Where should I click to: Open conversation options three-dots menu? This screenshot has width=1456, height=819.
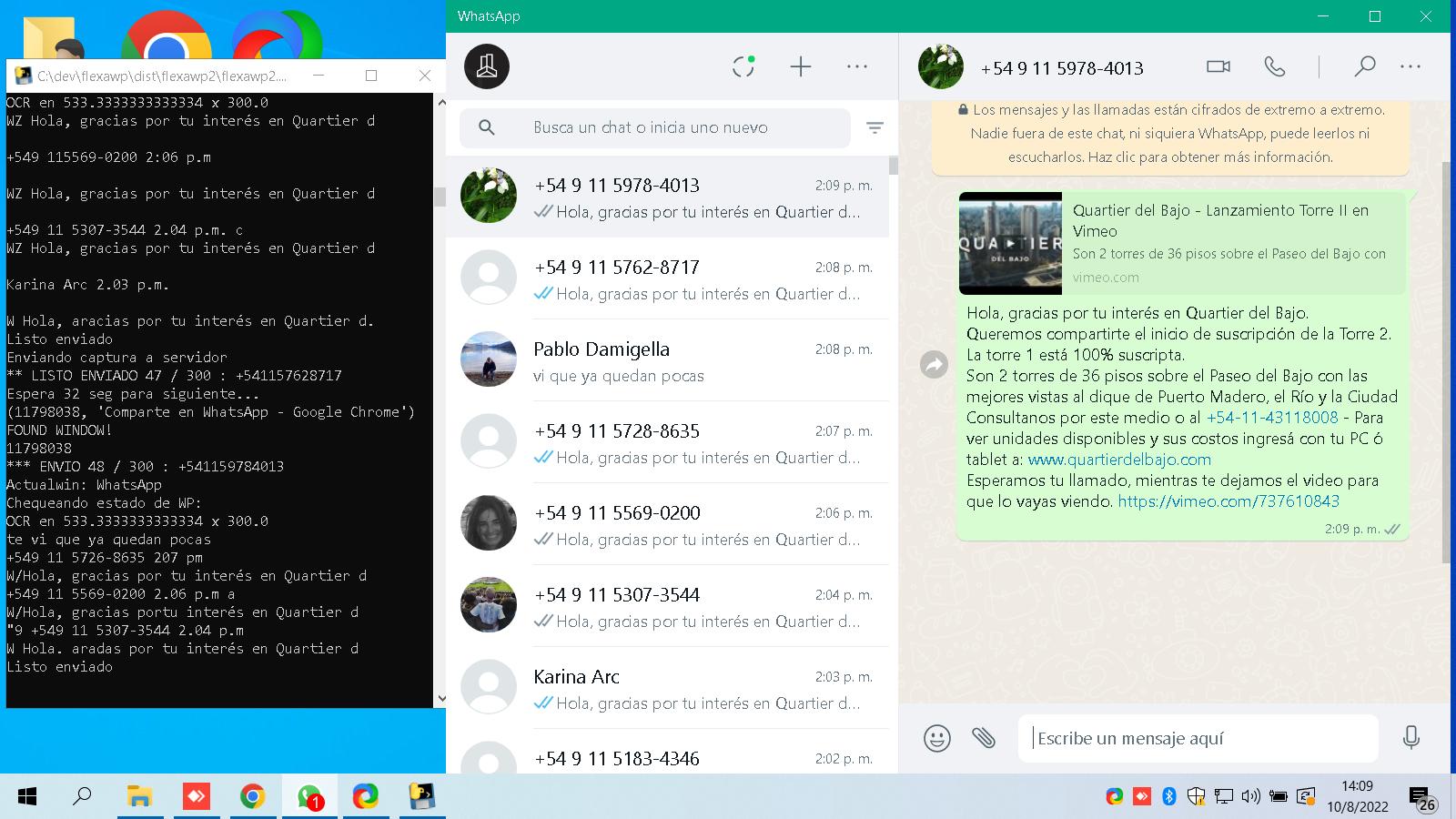pyautogui.click(x=1410, y=66)
